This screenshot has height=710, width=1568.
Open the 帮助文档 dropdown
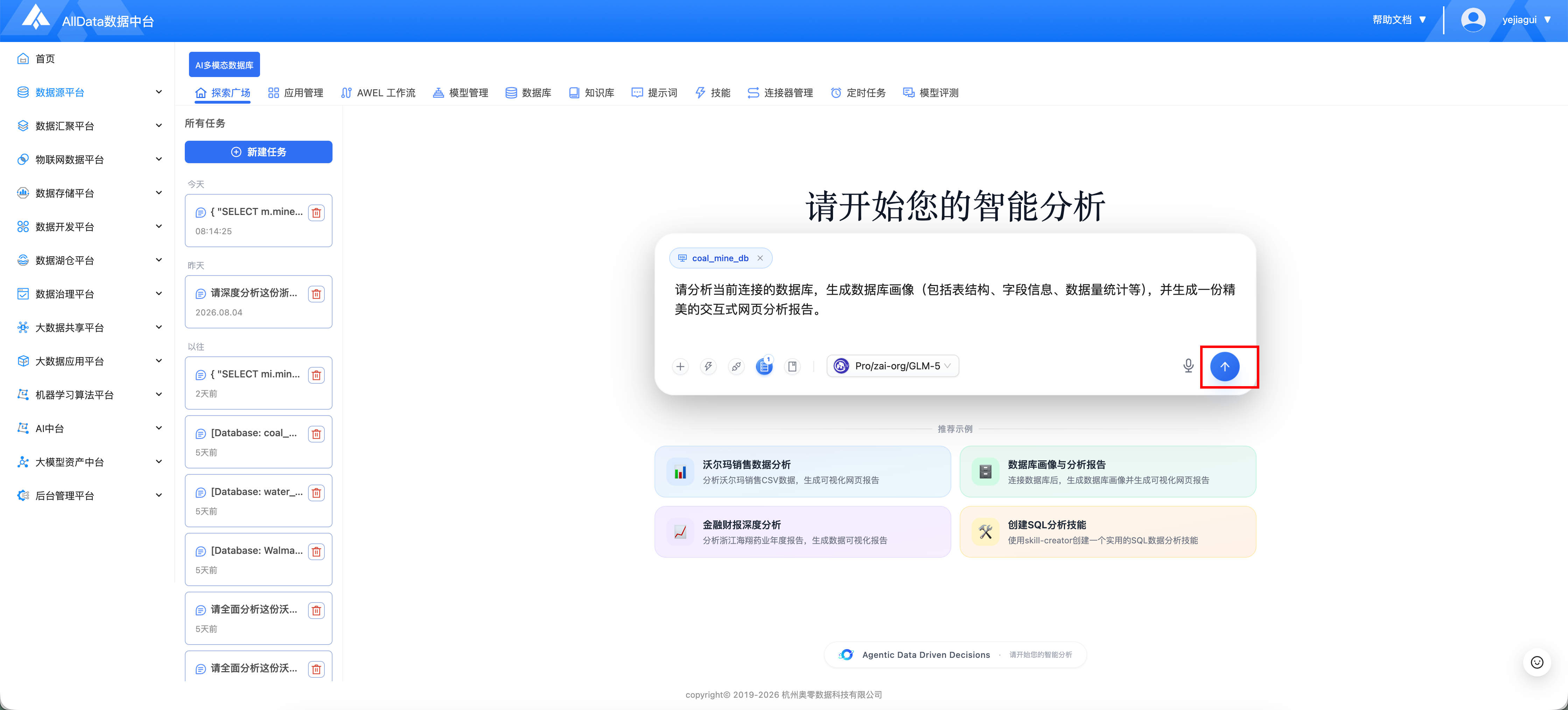(1399, 20)
